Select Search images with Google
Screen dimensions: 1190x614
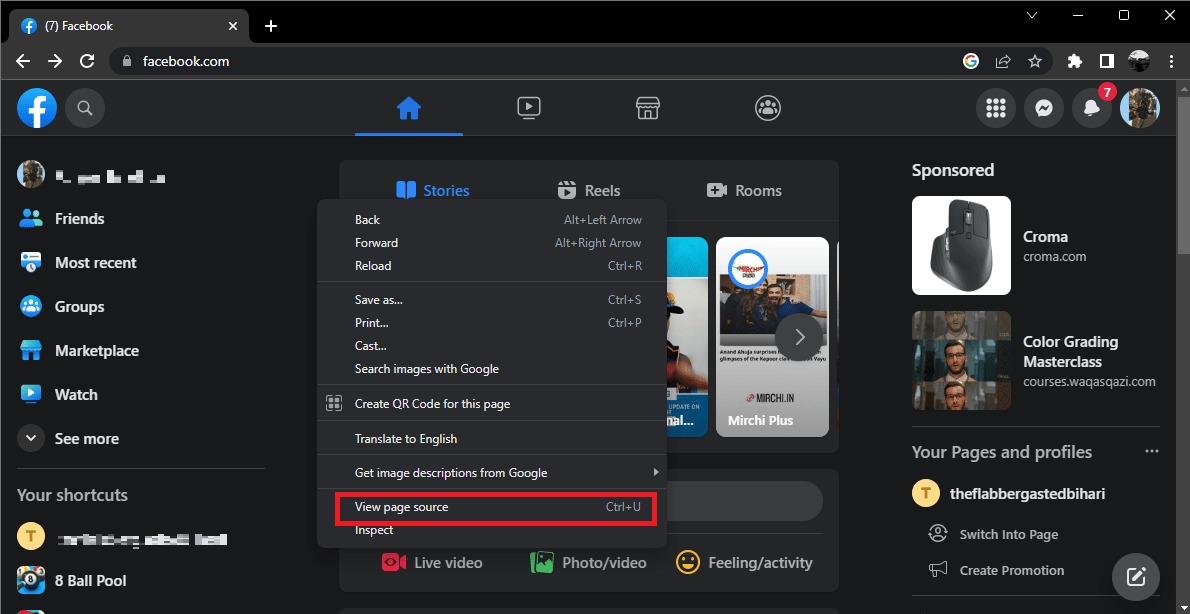[x=492, y=369]
